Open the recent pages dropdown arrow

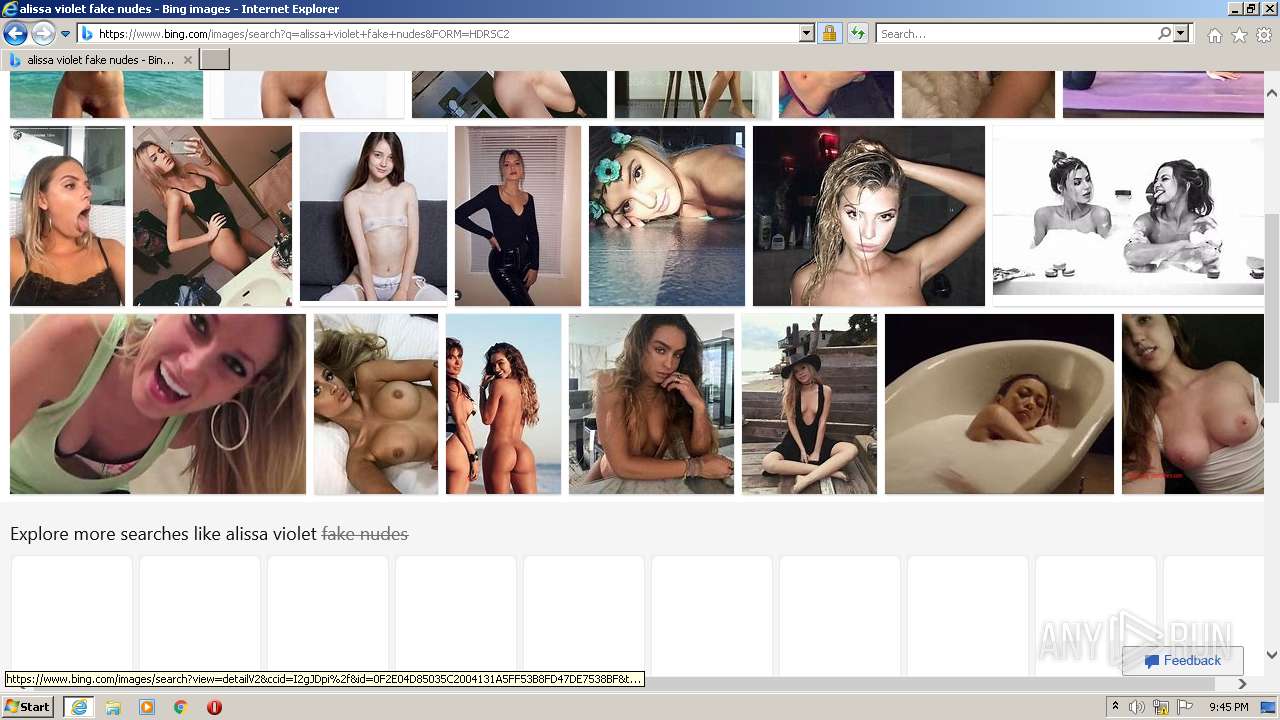66,34
